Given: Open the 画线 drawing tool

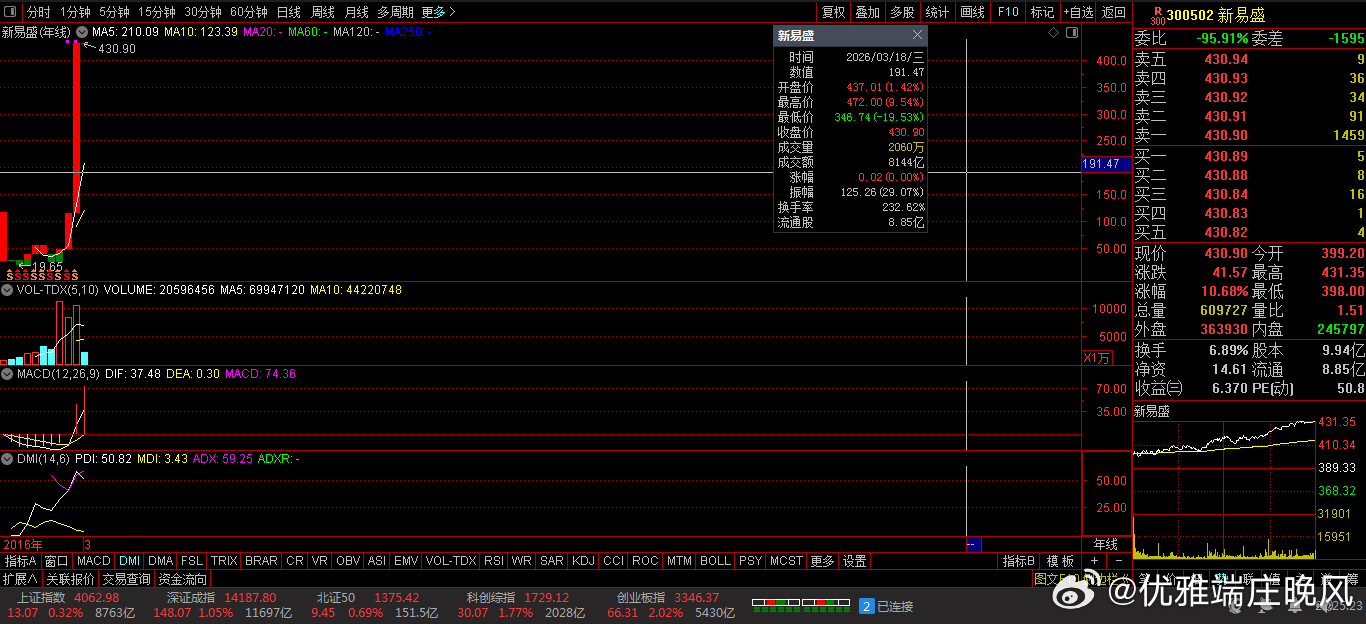Looking at the screenshot, I should pyautogui.click(x=972, y=12).
